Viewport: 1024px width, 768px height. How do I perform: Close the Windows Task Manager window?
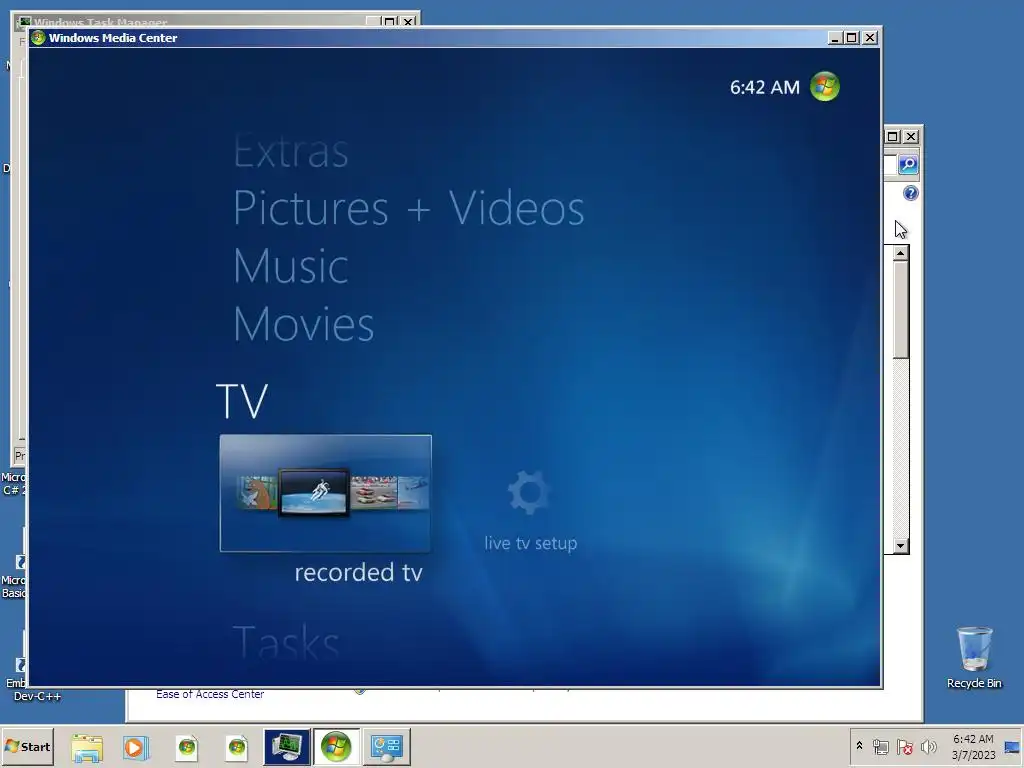(408, 22)
